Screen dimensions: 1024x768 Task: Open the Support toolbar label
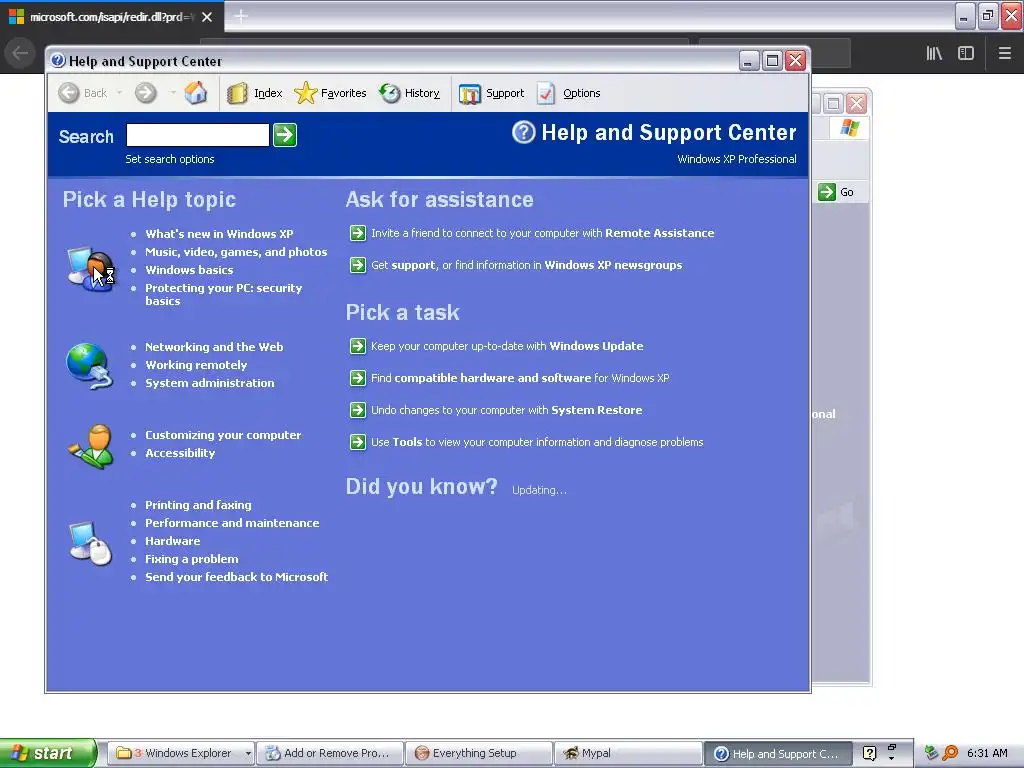[505, 93]
